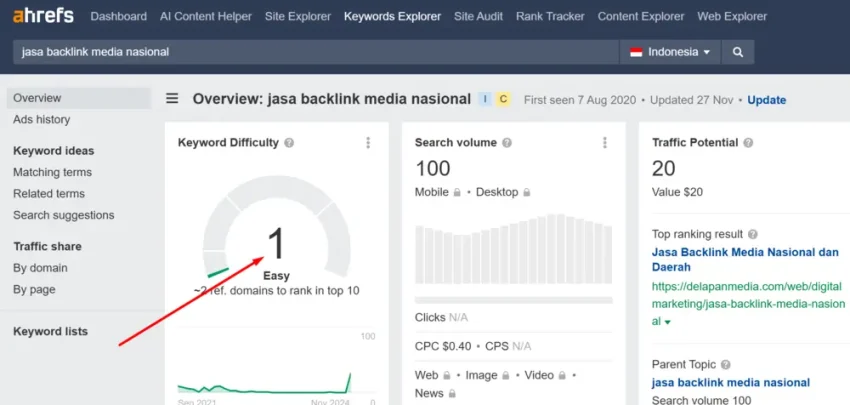
Task: Click the yellow C intent badge
Action: [x=503, y=99]
